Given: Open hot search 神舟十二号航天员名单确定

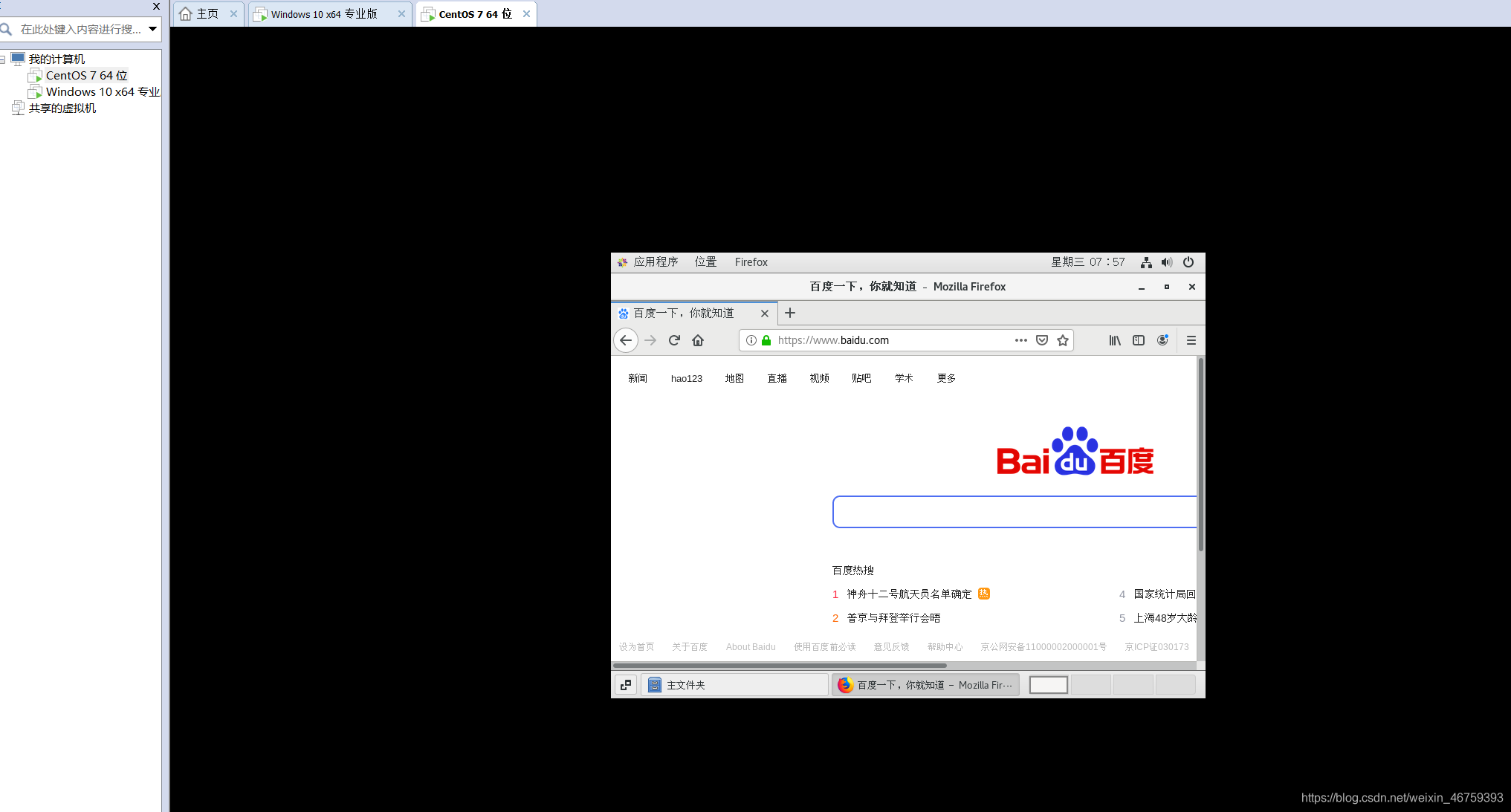Looking at the screenshot, I should click(909, 594).
